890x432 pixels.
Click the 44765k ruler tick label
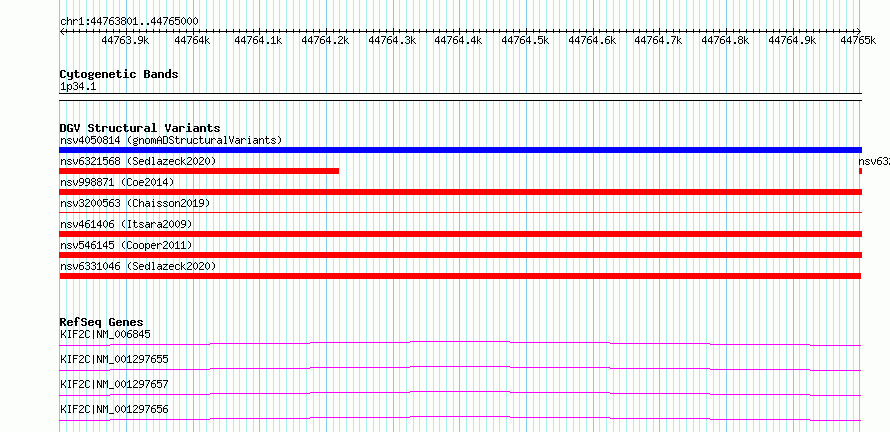coord(858,40)
